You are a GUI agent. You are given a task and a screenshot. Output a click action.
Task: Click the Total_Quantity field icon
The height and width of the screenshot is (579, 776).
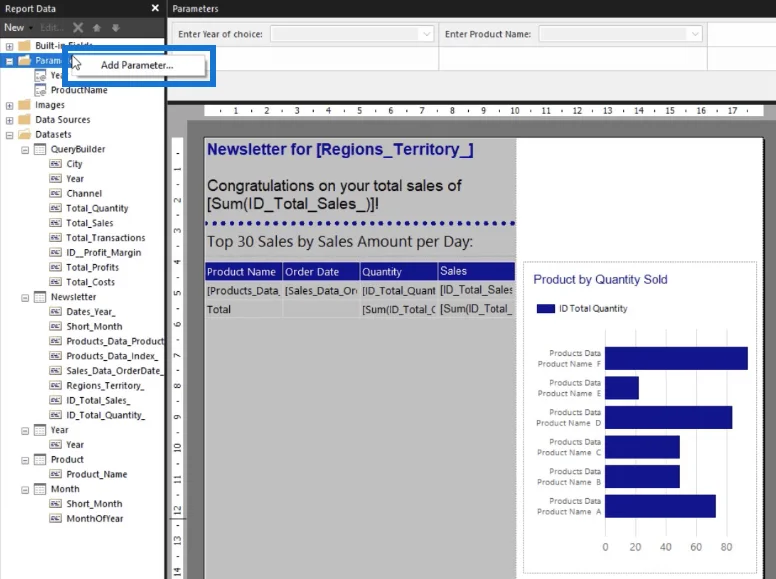pos(55,208)
